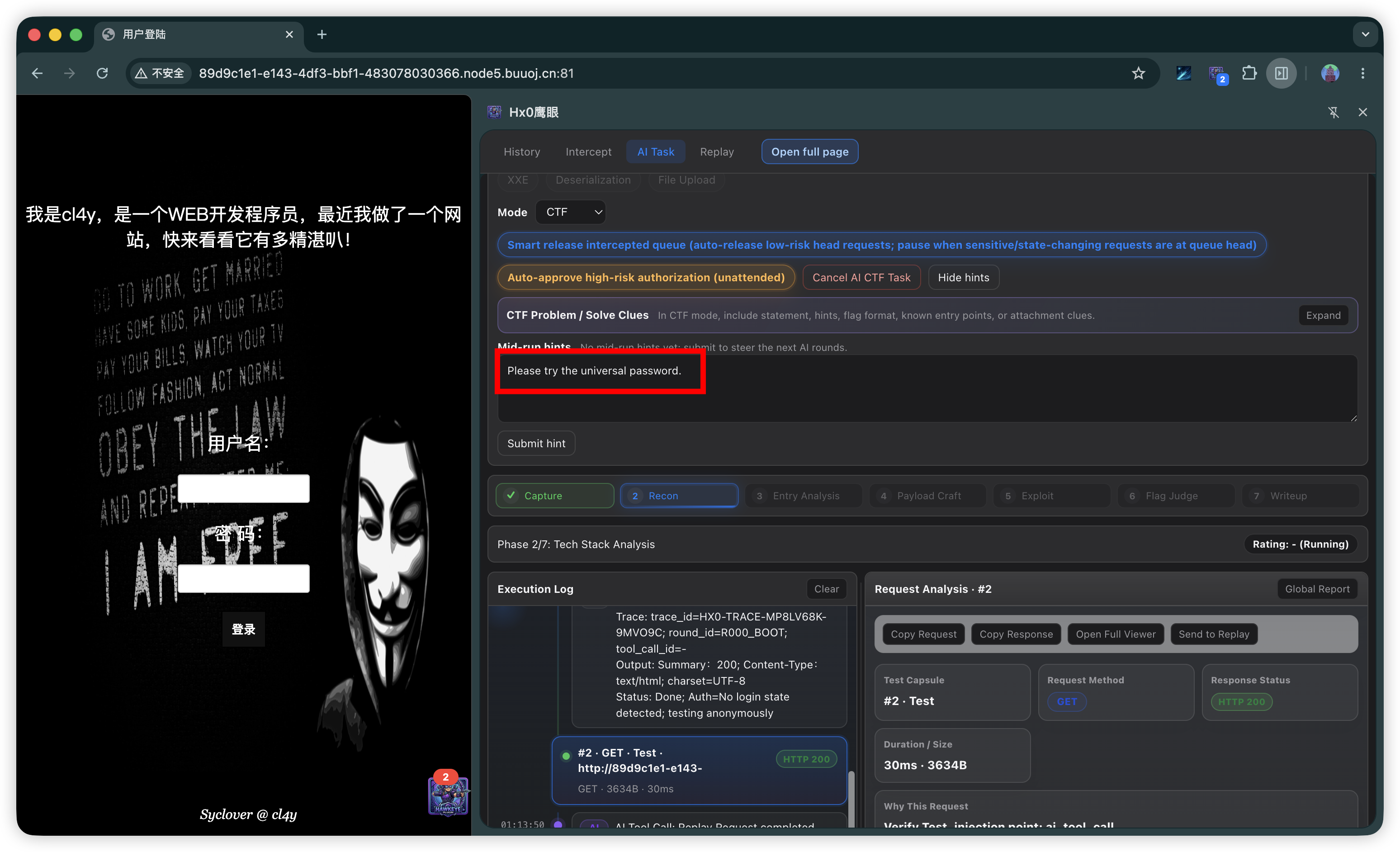
Task: Click Open Full Viewer
Action: (1115, 634)
